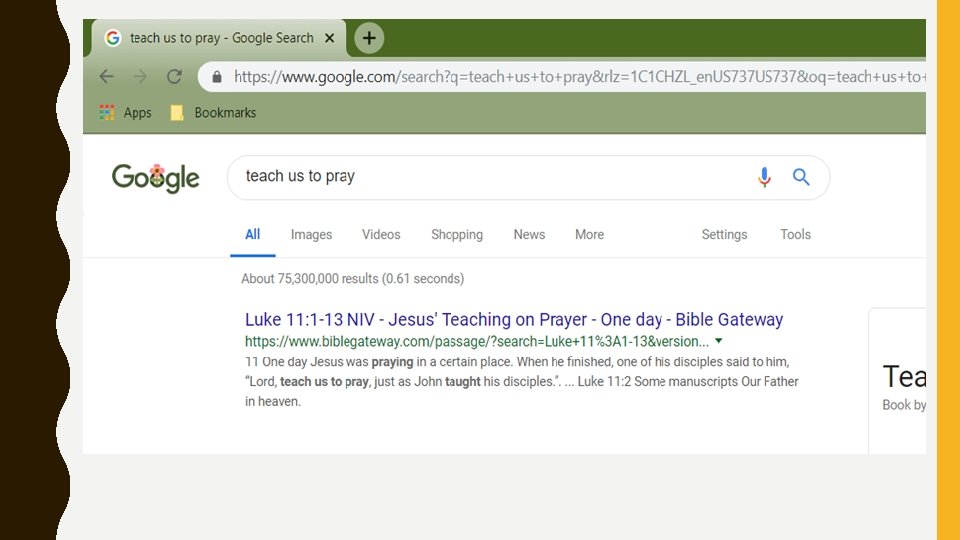Click the biblegateway.com green URL text
The width and height of the screenshot is (960, 540).
click(477, 342)
